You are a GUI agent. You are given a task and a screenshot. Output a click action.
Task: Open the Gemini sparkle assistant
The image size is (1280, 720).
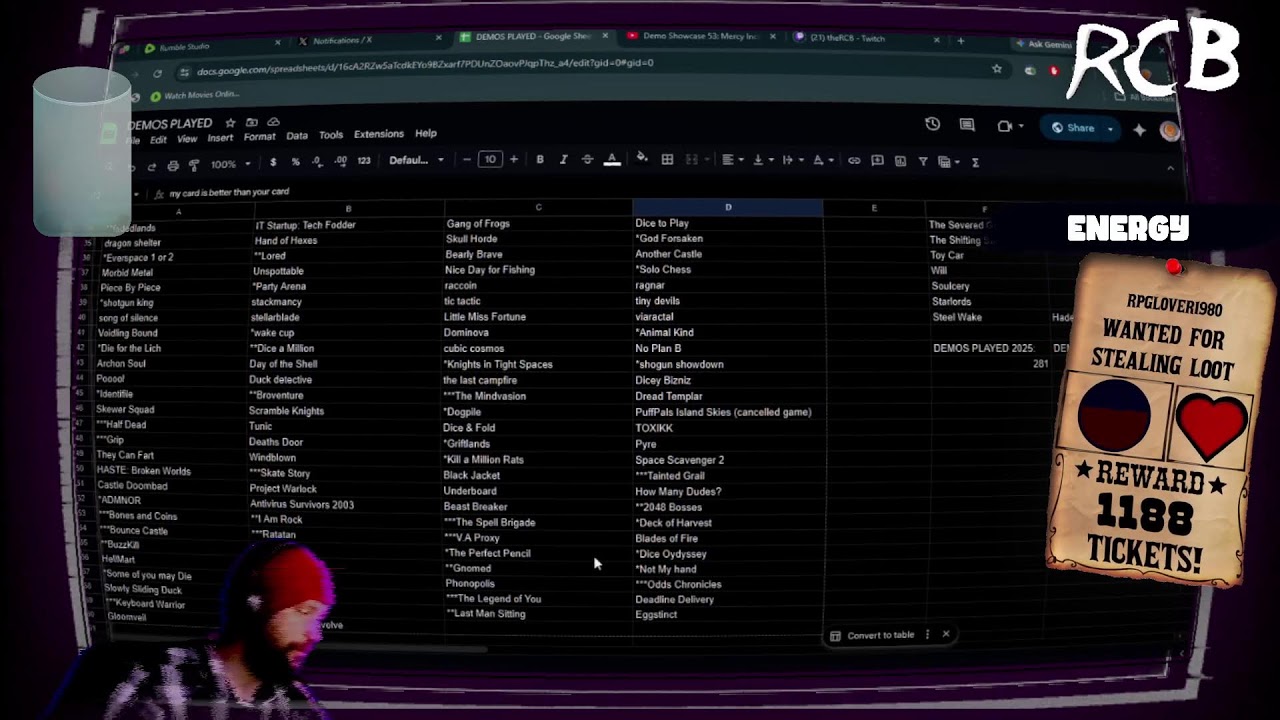click(x=1139, y=129)
